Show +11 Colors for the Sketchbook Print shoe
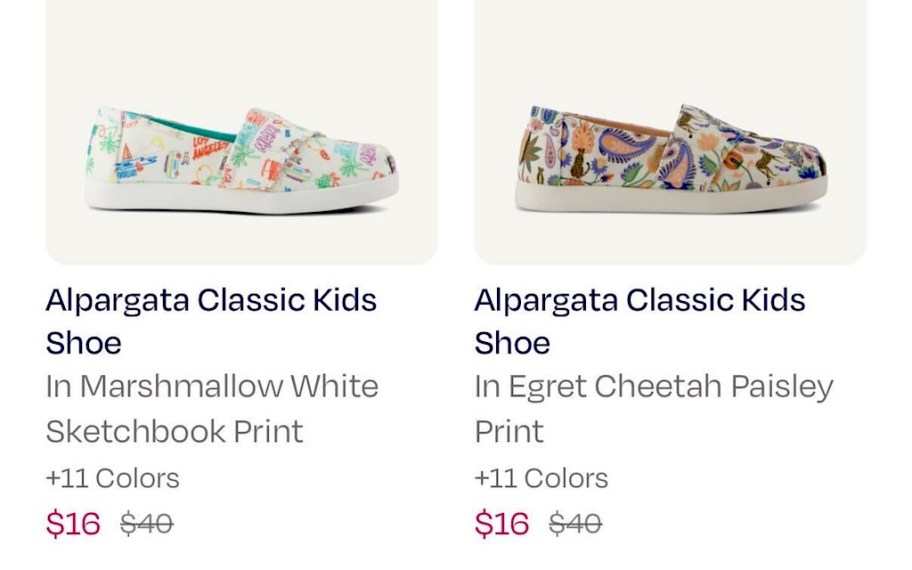This screenshot has height=570, width=912. [x=112, y=478]
